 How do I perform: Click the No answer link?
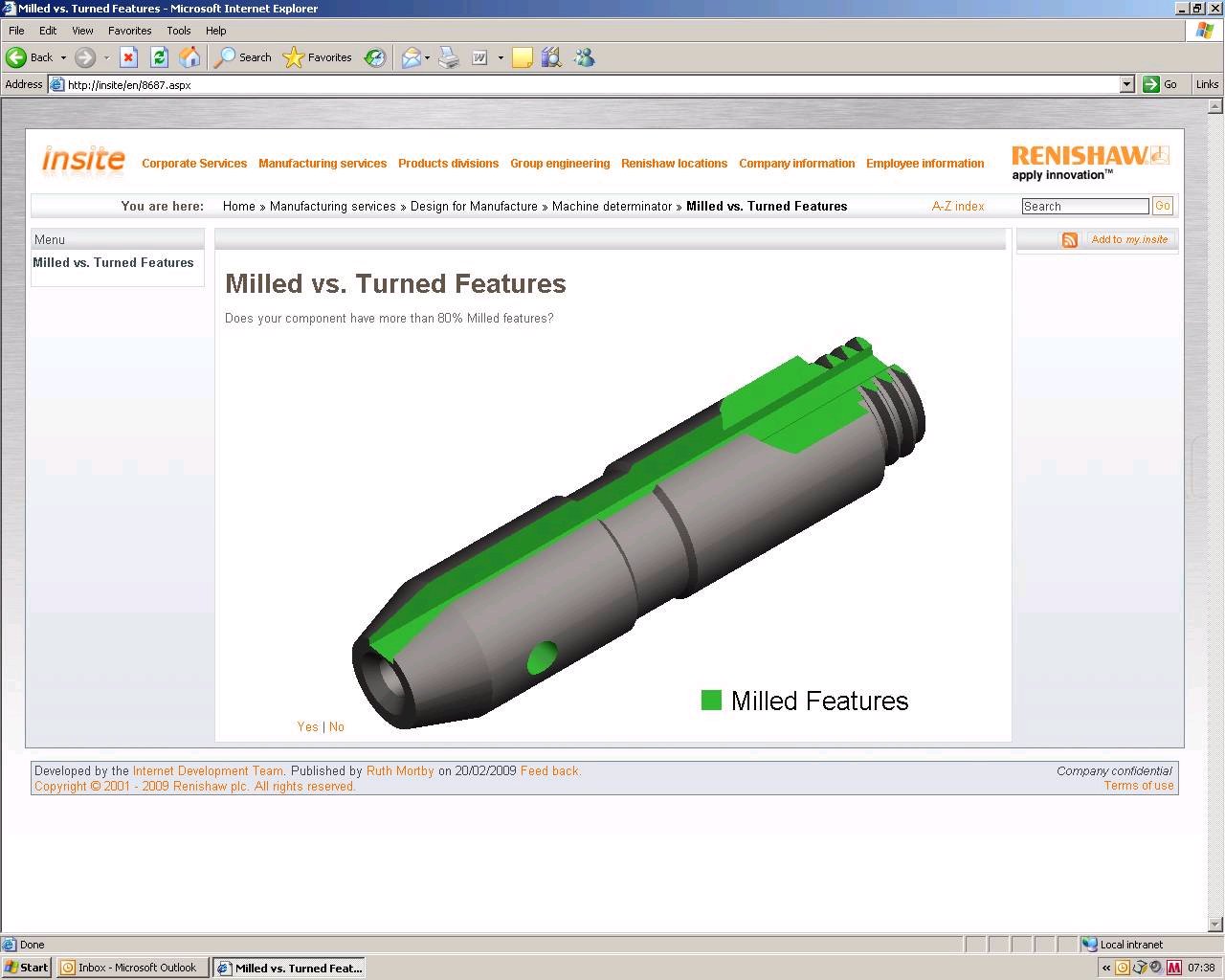pyautogui.click(x=337, y=726)
